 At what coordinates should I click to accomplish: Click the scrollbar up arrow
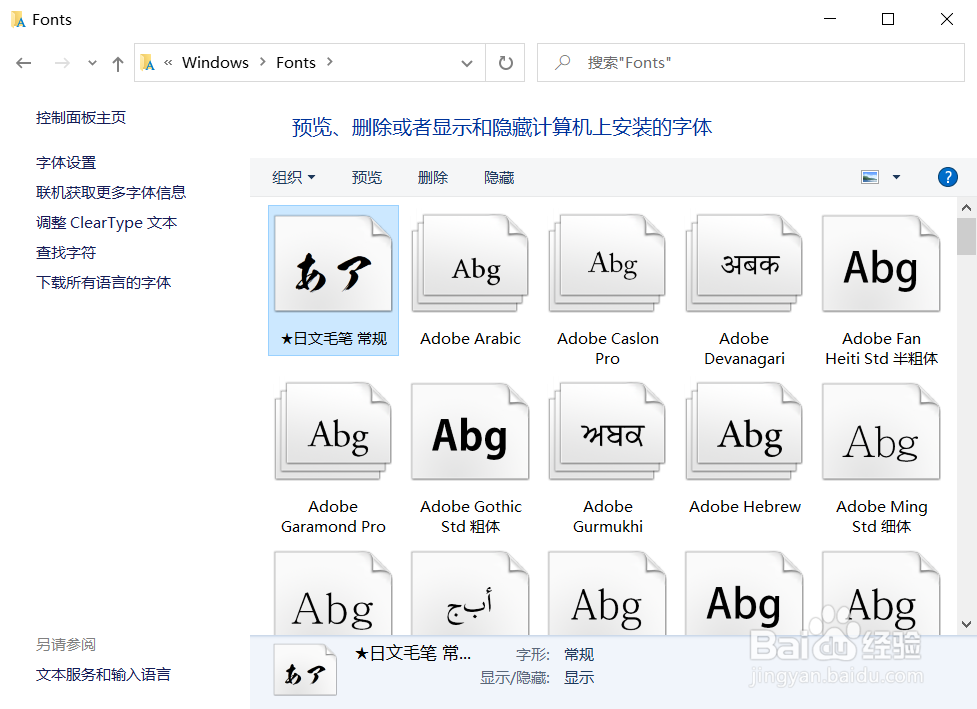(966, 207)
